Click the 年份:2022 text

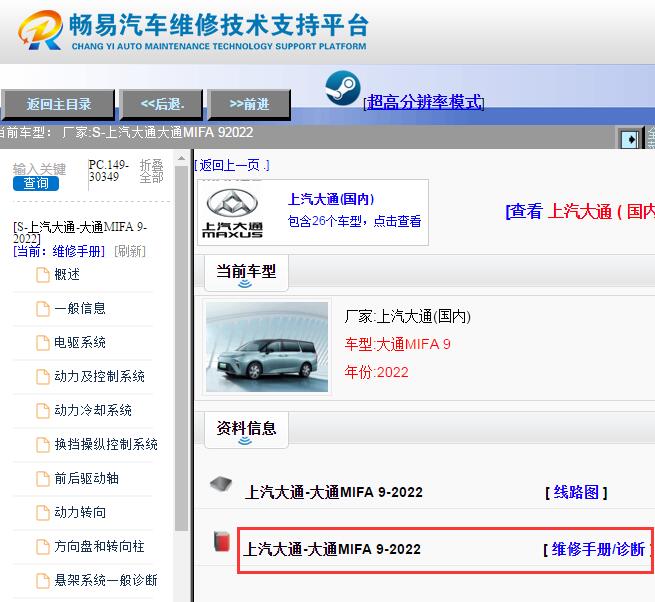coord(376,372)
